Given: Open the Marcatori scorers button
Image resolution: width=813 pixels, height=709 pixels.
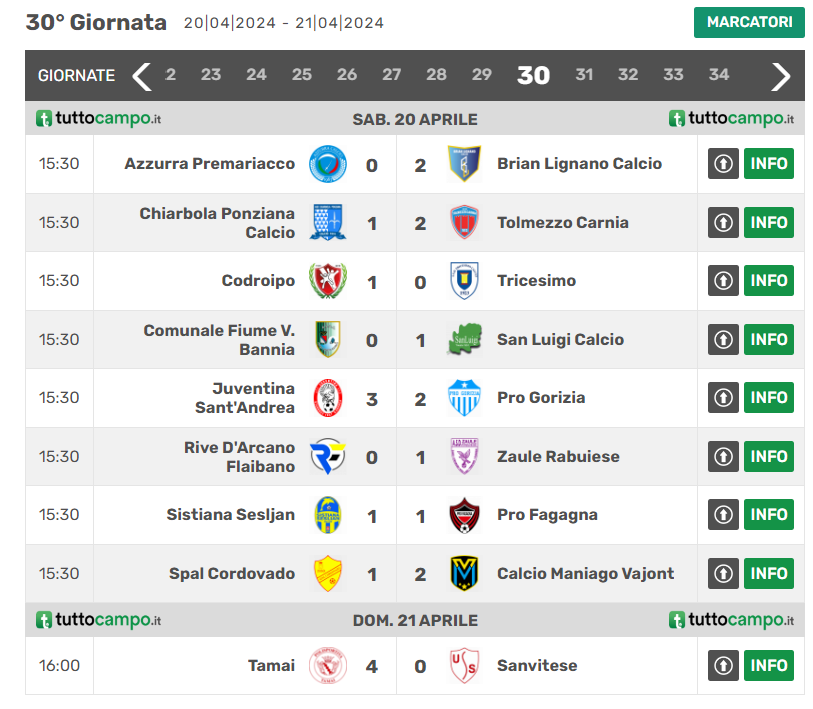Looking at the screenshot, I should click(x=749, y=22).
